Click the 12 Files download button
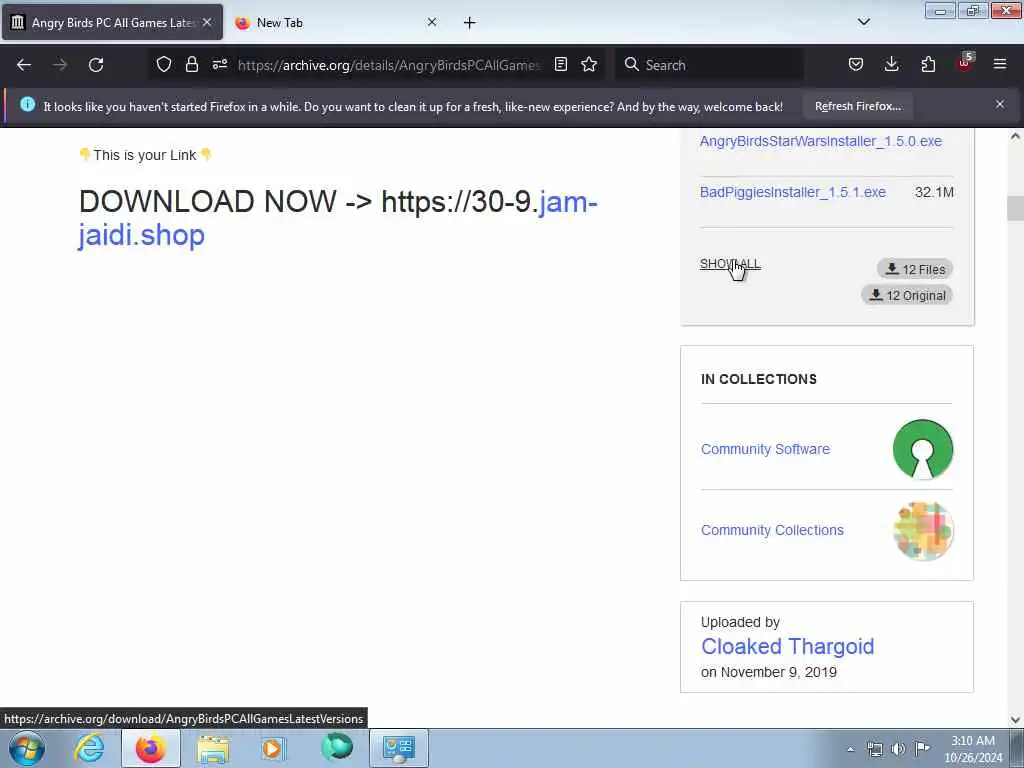The image size is (1024, 768). pos(915,269)
